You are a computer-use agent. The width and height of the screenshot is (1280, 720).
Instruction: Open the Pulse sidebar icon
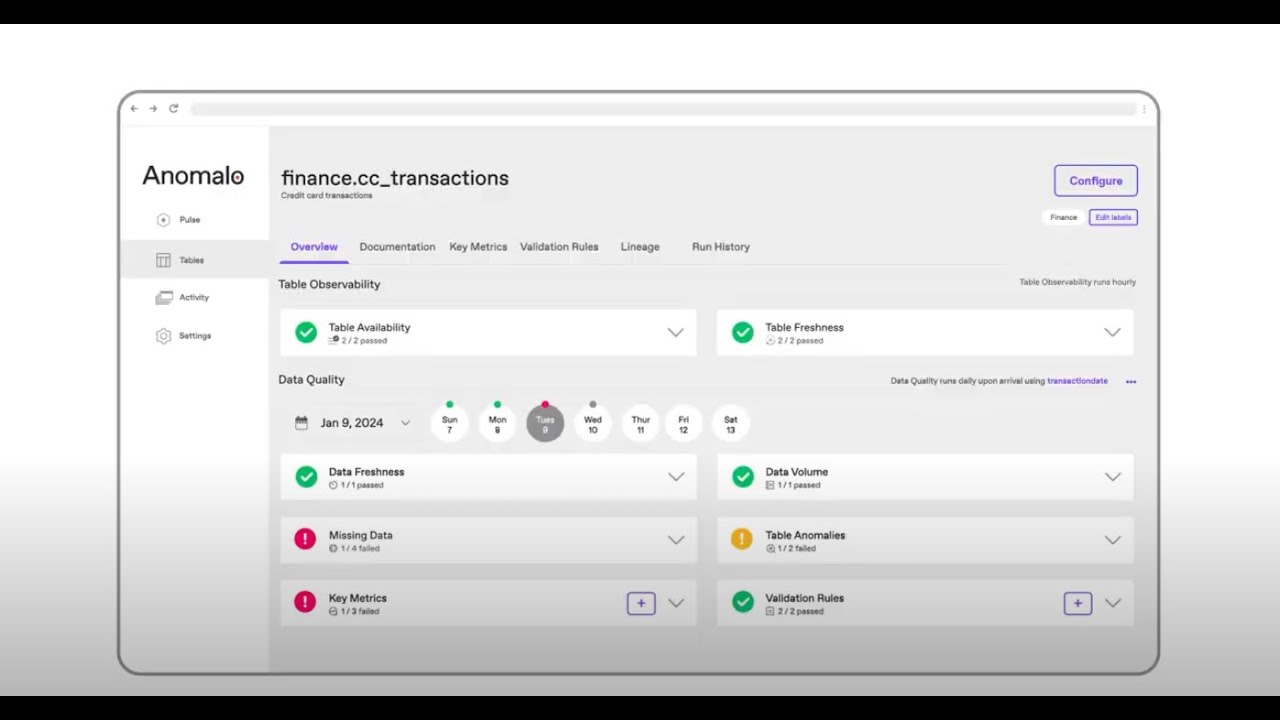163,220
